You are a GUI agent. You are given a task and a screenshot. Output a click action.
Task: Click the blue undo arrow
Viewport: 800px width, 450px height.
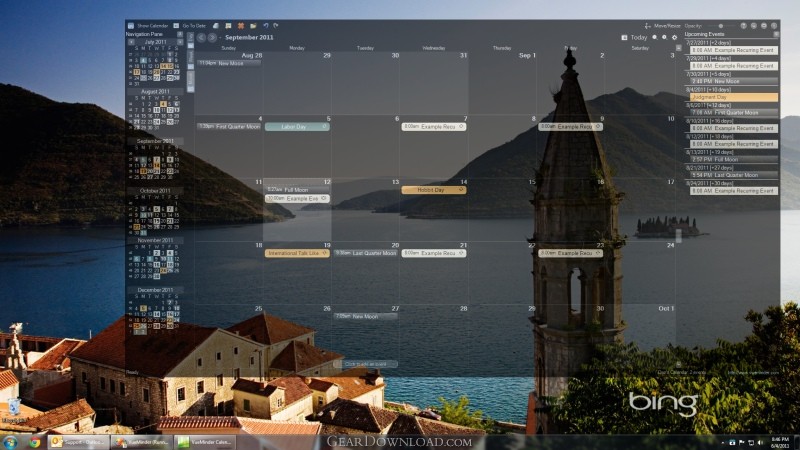[266, 26]
